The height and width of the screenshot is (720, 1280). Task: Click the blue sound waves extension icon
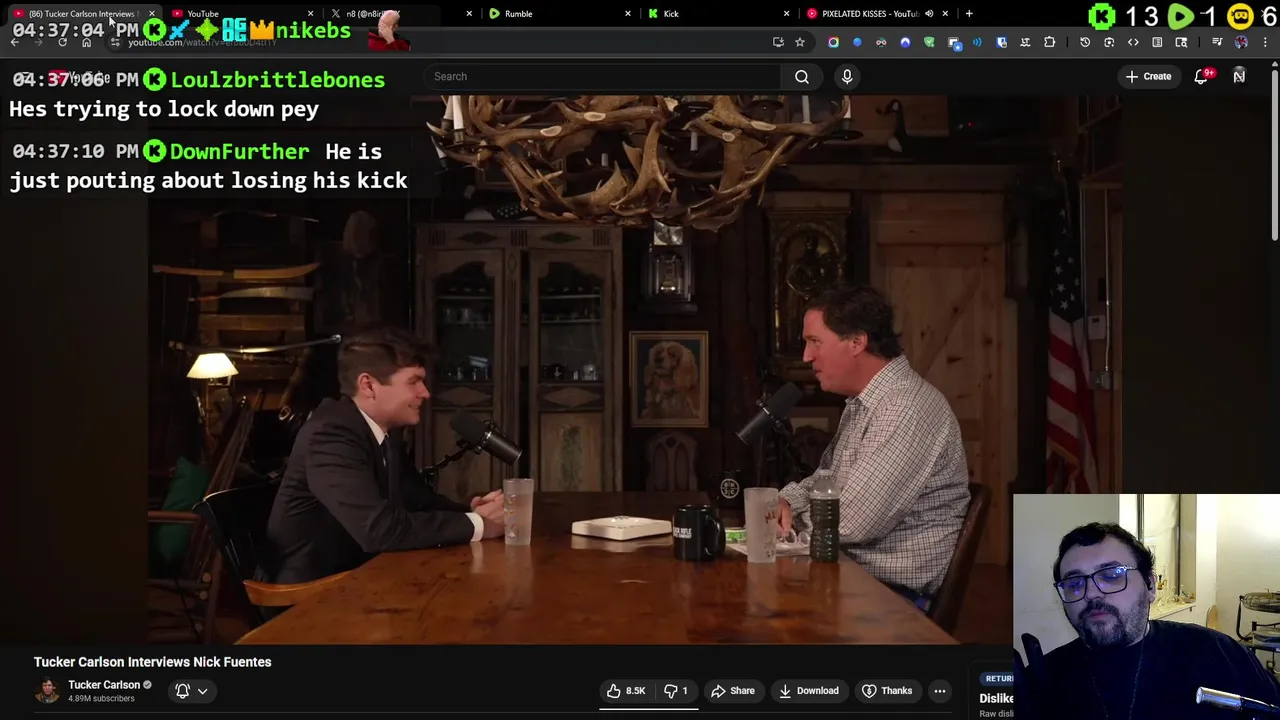977,42
